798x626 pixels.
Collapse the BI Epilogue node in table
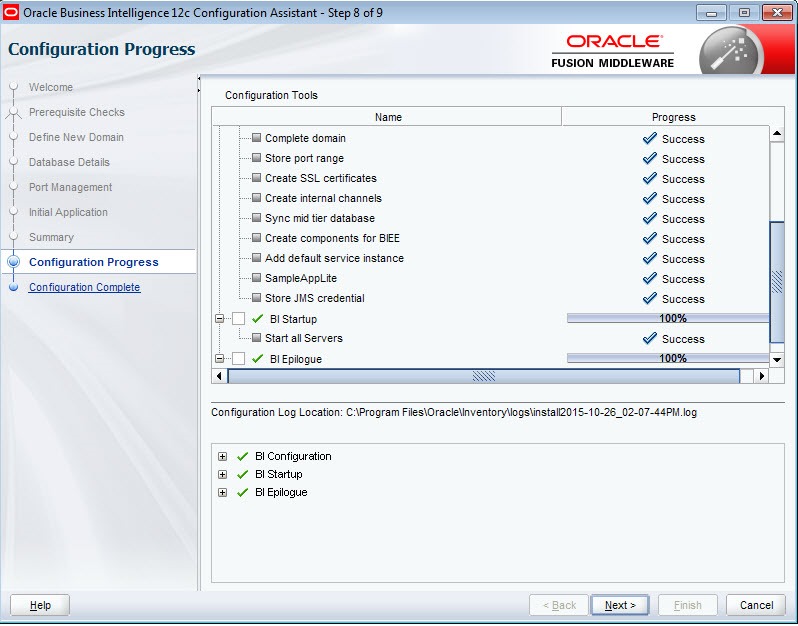[x=219, y=358]
